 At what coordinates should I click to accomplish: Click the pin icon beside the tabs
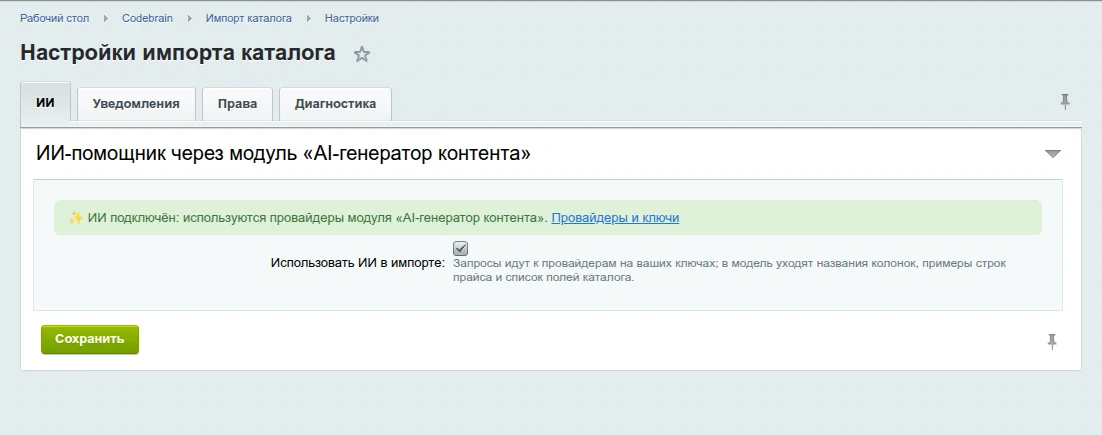tap(1065, 102)
